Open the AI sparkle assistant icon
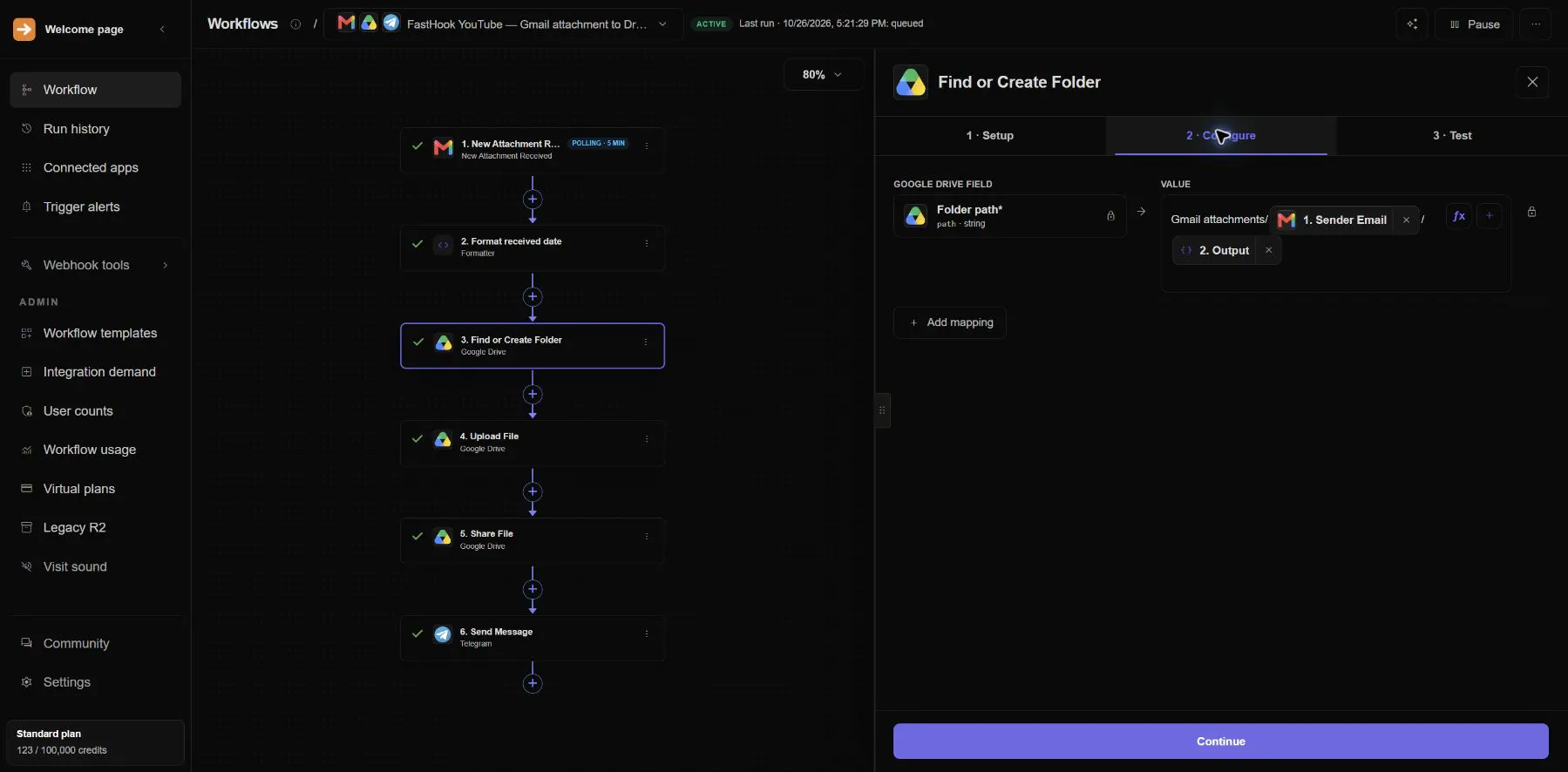This screenshot has width=1568, height=772. 1412,24
